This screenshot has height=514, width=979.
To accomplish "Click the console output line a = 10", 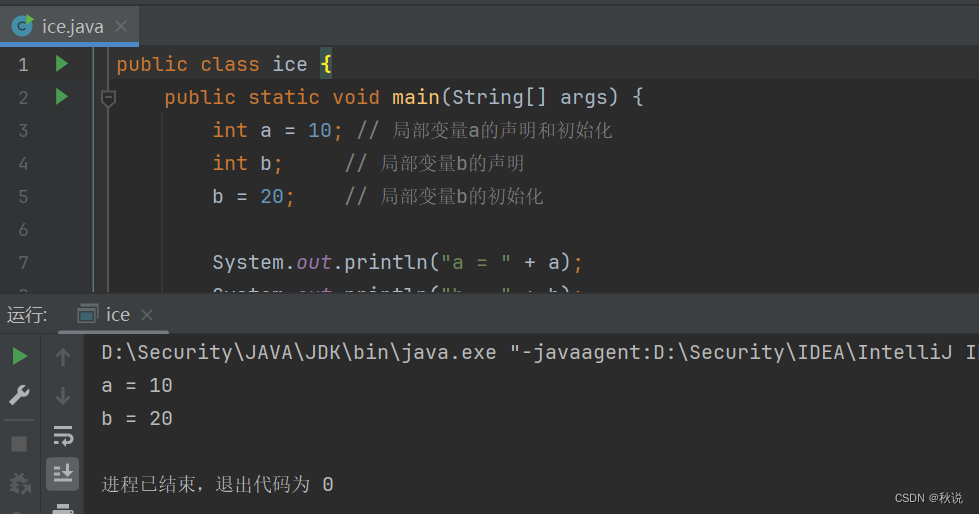I will tap(137, 385).
